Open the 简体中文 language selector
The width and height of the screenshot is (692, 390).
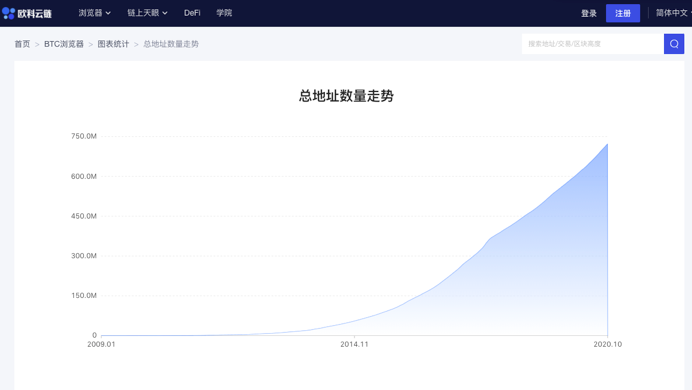673,13
